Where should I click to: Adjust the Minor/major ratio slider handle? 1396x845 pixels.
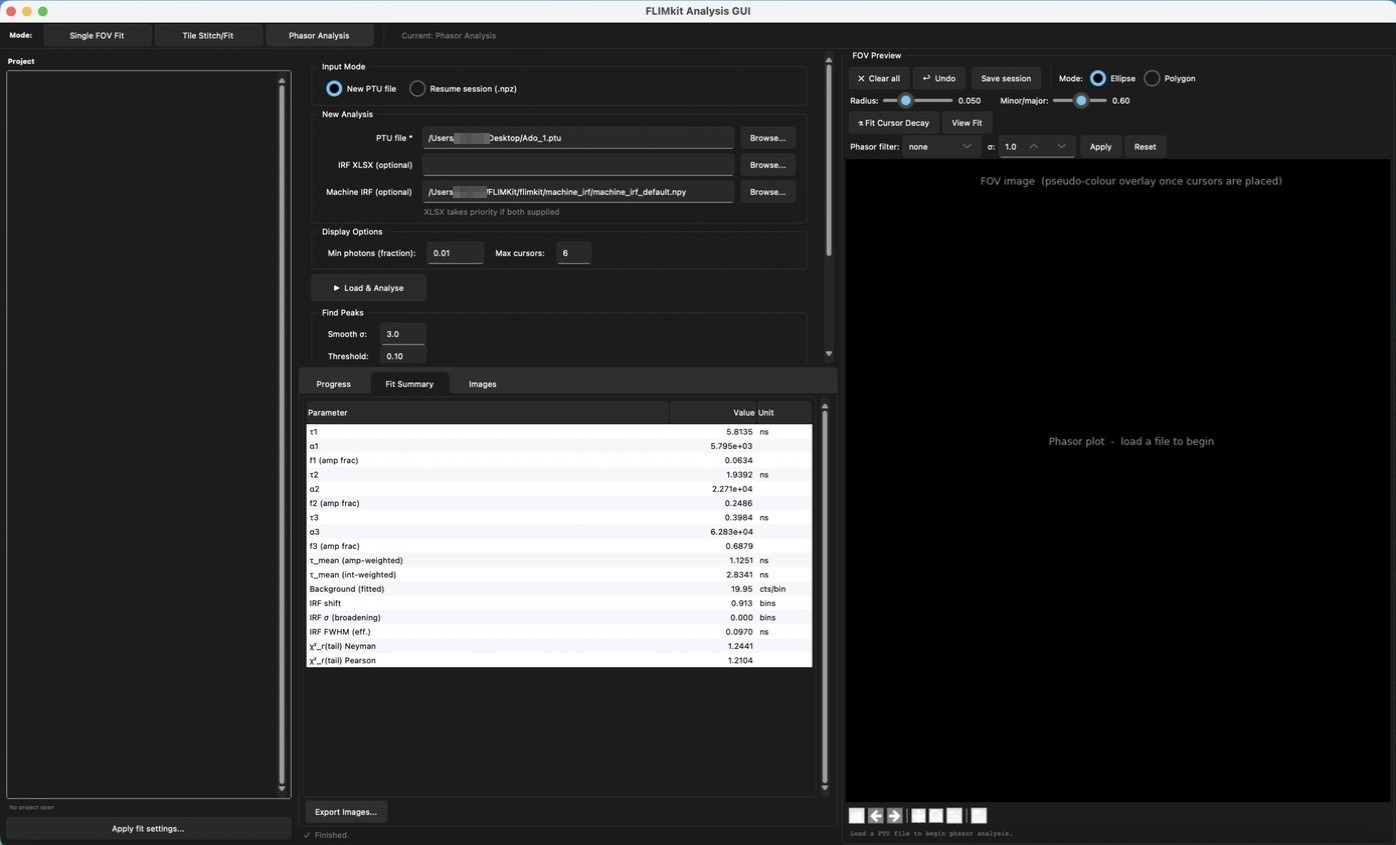coord(1081,101)
